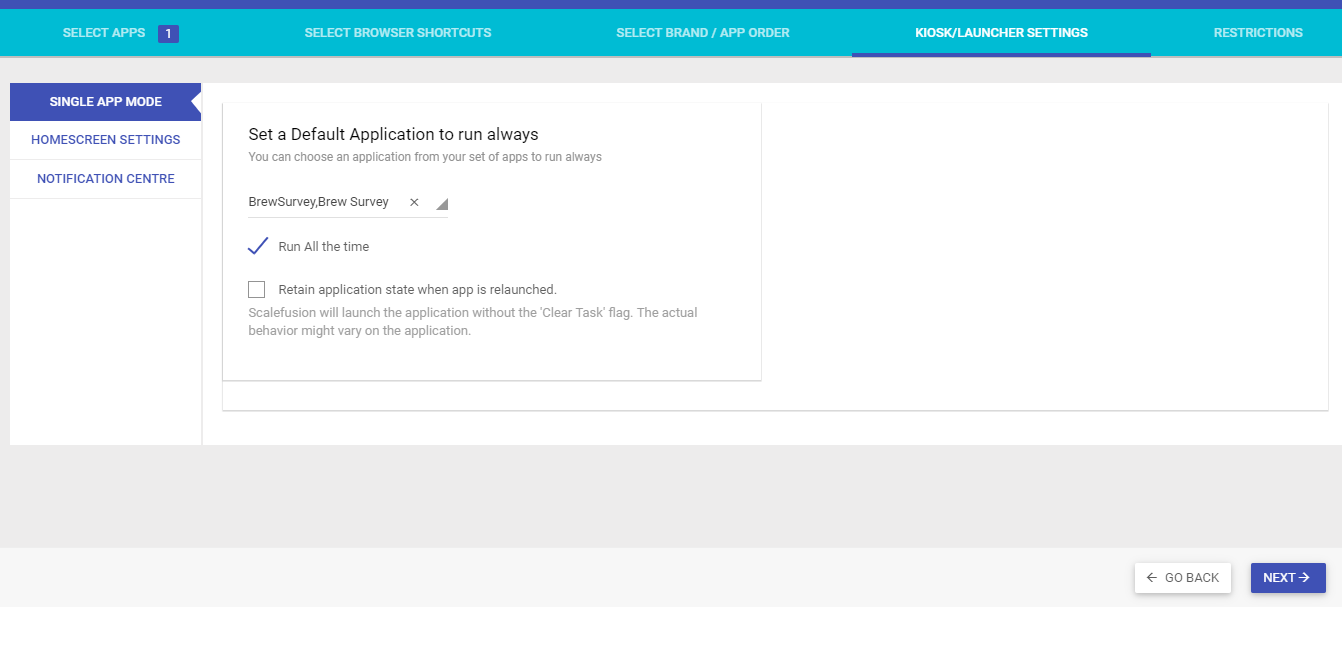This screenshot has height=646, width=1342.
Task: Enable Retain application state checkbox
Action: tap(257, 290)
